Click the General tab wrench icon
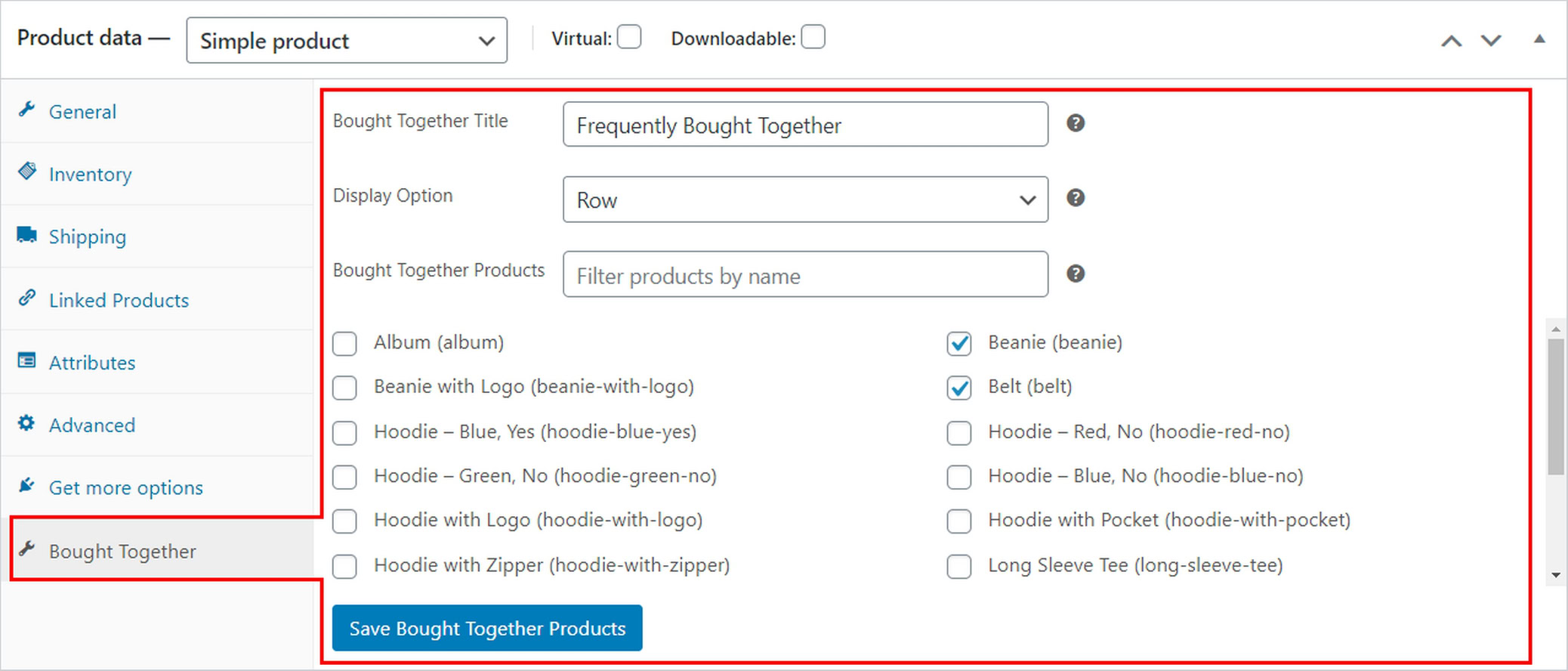The image size is (1568, 671). pyautogui.click(x=27, y=110)
